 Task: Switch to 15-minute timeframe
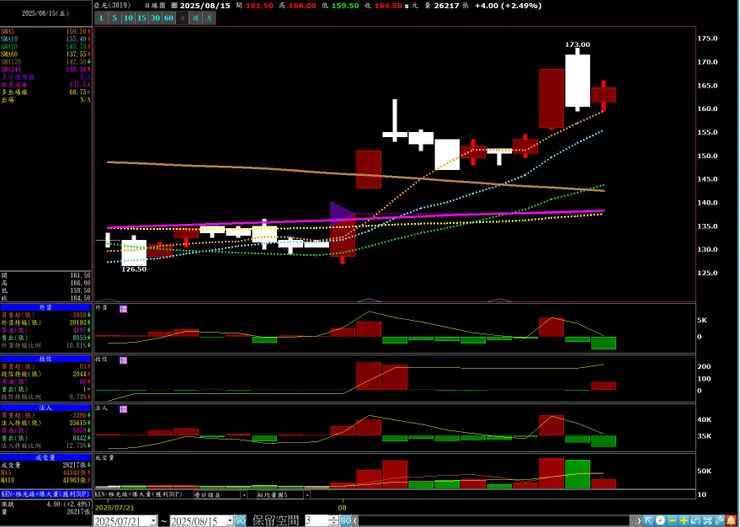coord(142,18)
